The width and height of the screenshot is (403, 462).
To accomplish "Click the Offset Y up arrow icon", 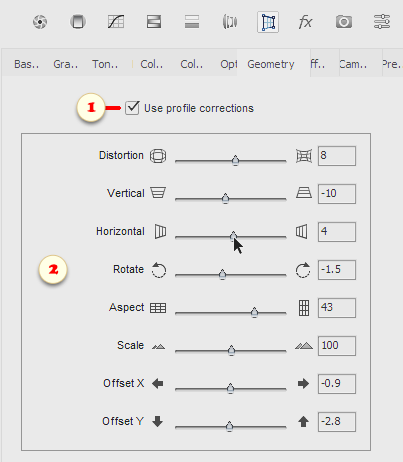I will point(303,422).
